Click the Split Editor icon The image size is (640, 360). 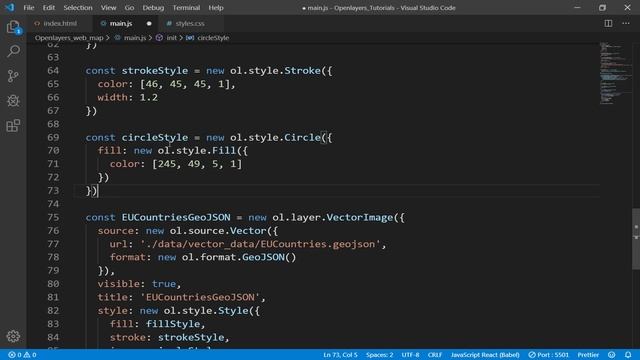click(608, 24)
